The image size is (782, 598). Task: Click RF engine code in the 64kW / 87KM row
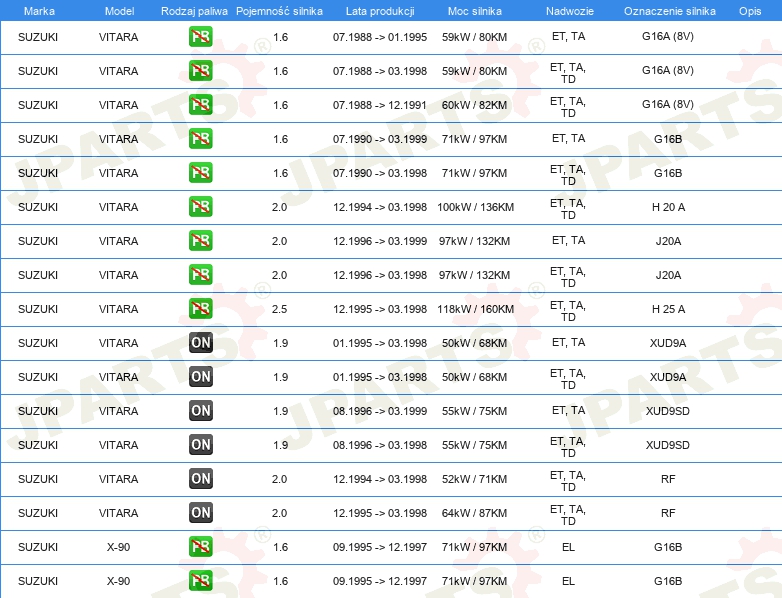pos(668,513)
